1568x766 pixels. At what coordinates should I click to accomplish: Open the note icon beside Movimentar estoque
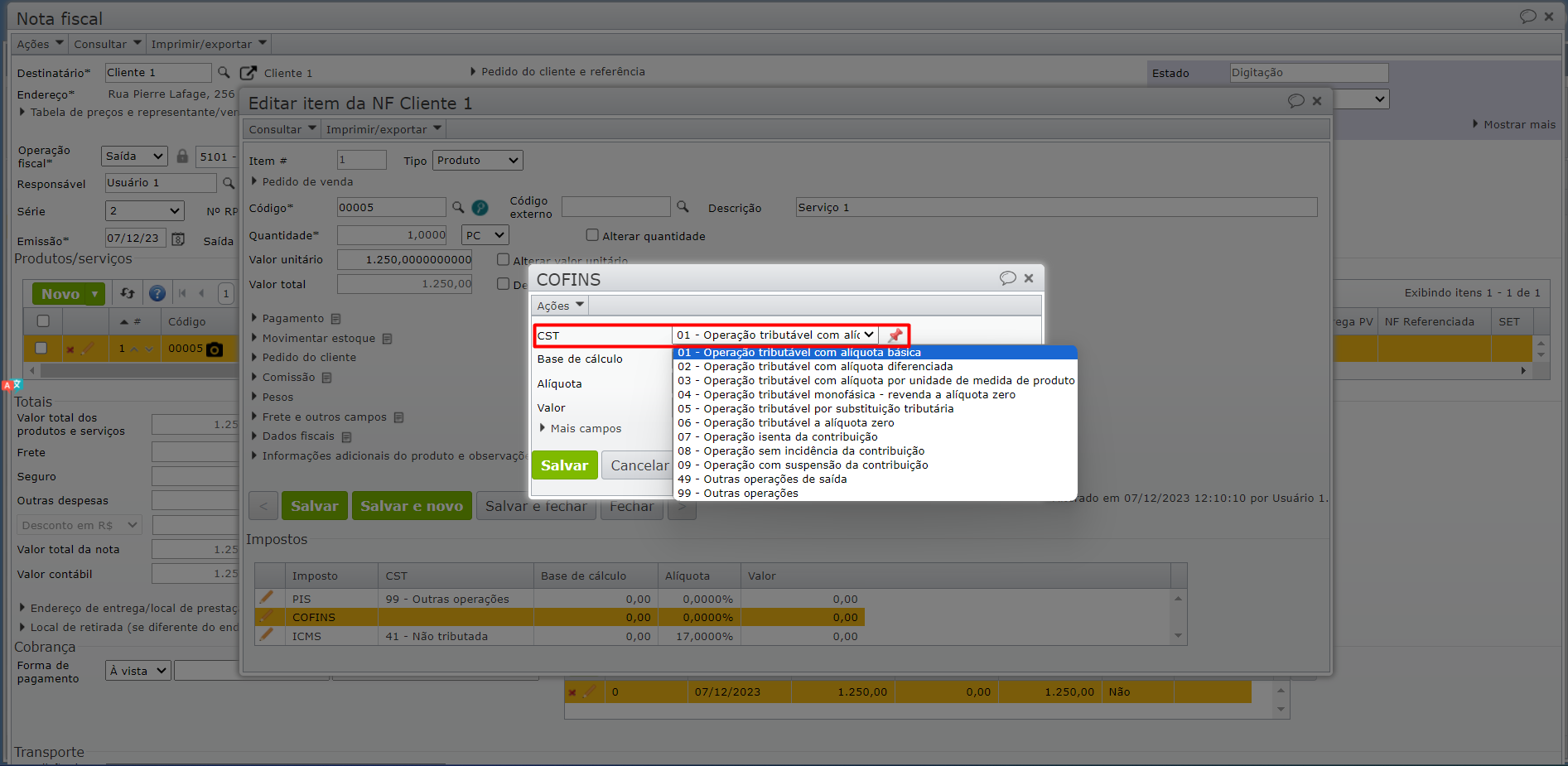[387, 339]
